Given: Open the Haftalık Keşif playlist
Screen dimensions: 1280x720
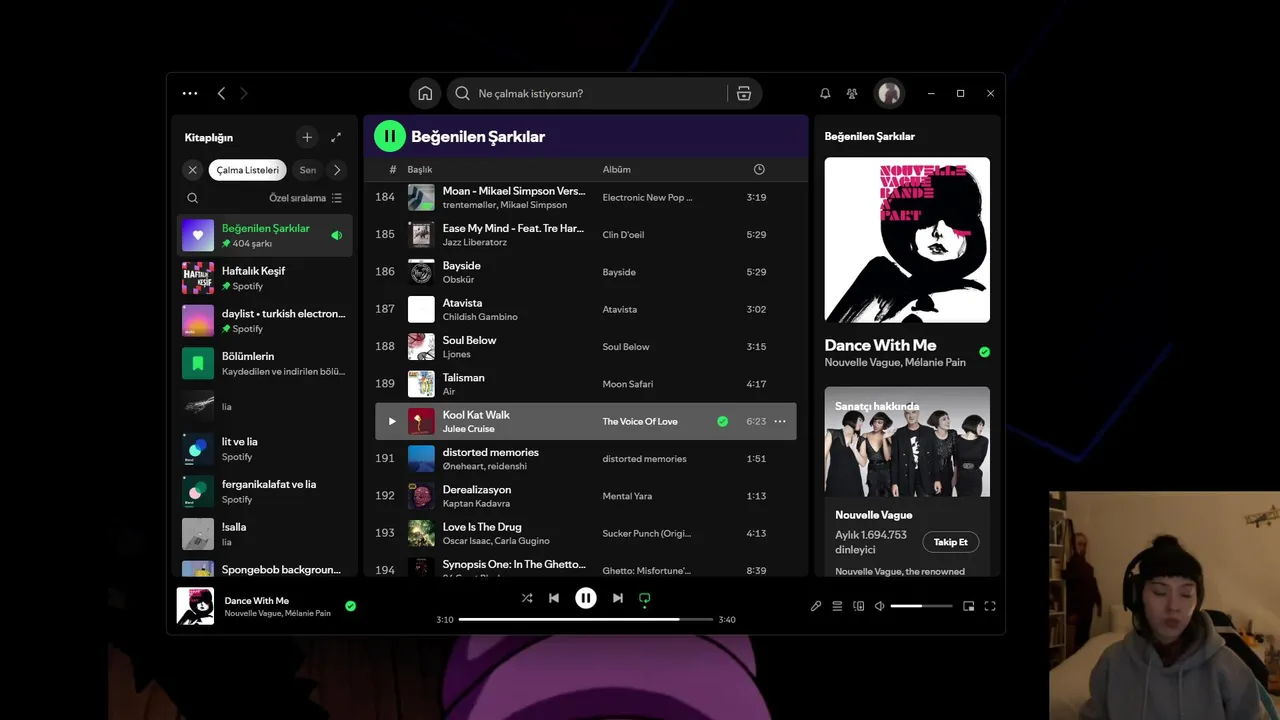Looking at the screenshot, I should pyautogui.click(x=265, y=278).
